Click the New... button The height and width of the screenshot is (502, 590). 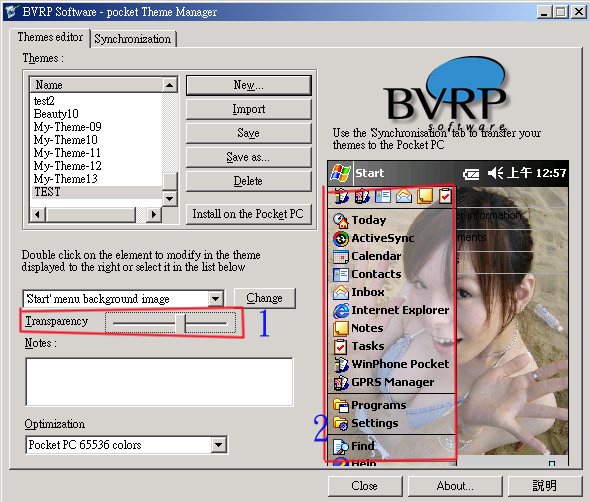click(249, 85)
